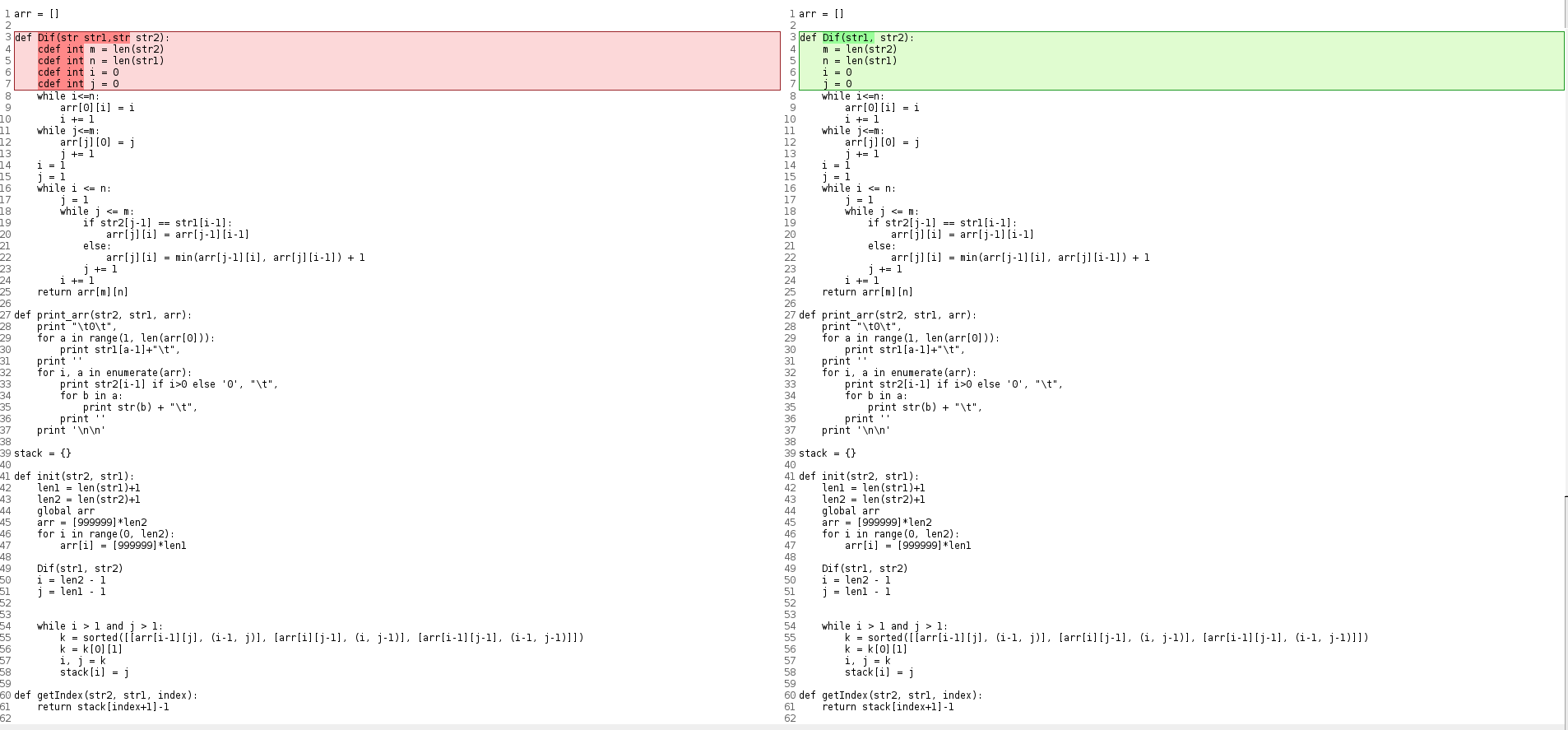1568x730 pixels.
Task: Click 'def Dif(str1, str2):' in the green block
Action: pos(856,38)
